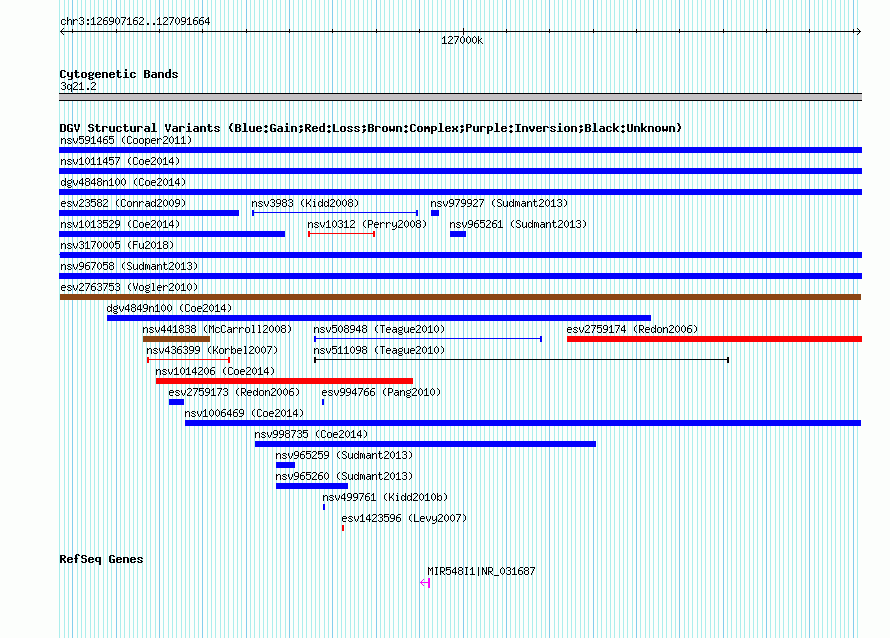Open the nsv511098 (Teague2010) label
The height and width of the screenshot is (638, 890).
pyautogui.click(x=379, y=350)
